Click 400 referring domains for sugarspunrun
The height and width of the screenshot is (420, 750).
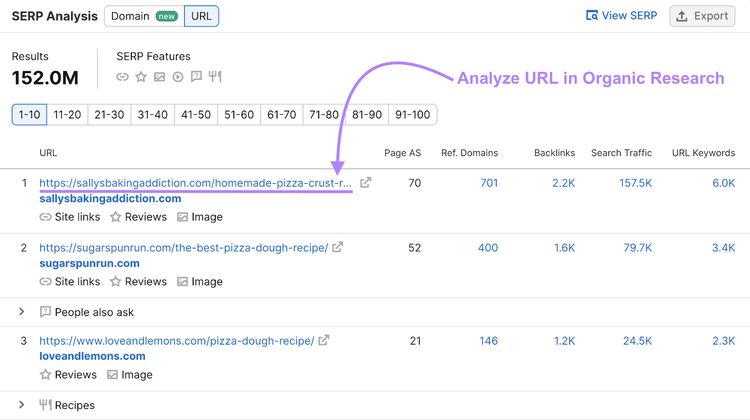(488, 248)
